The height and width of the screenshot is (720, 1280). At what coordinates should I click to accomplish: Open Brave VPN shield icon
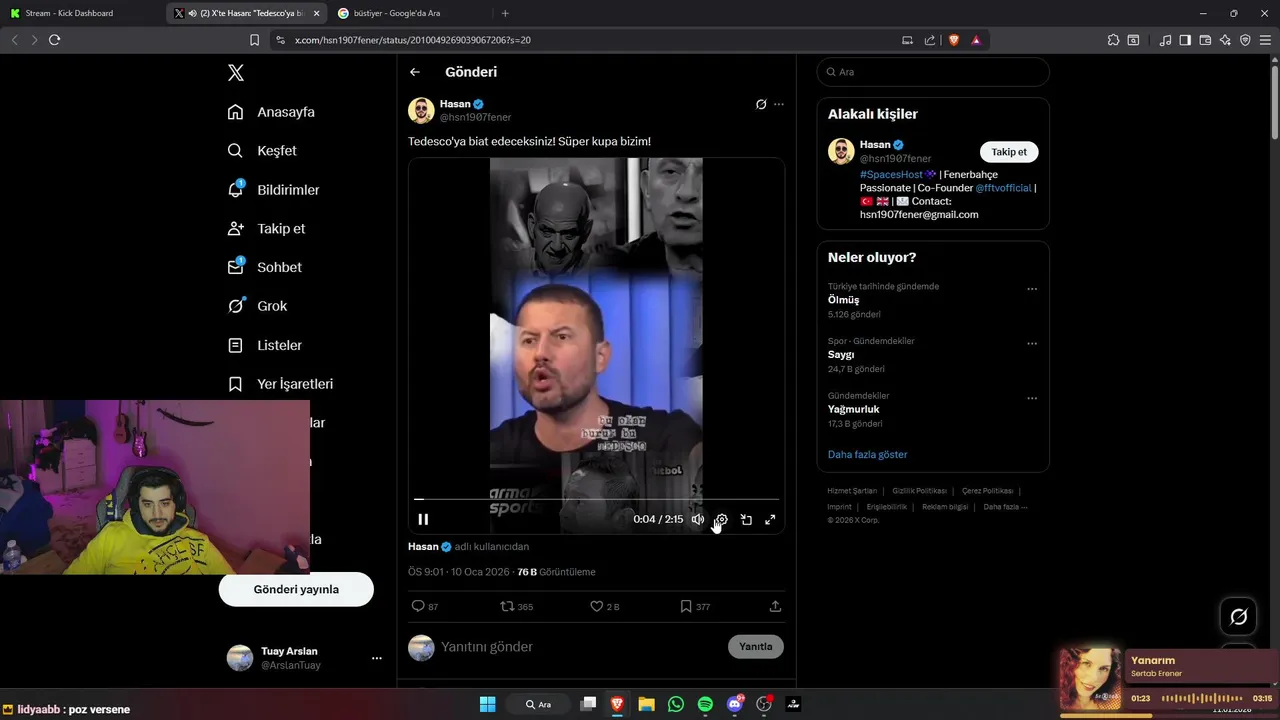tap(1245, 40)
